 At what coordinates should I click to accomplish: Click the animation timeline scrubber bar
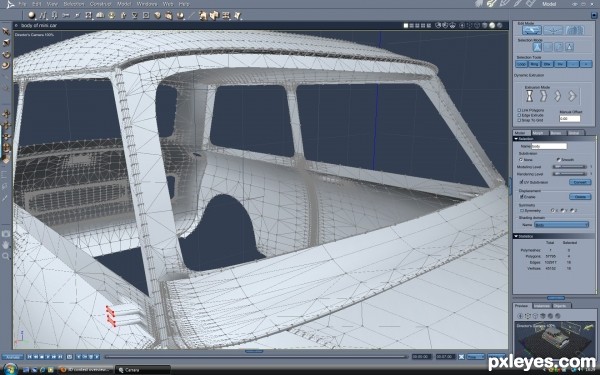tap(256, 357)
